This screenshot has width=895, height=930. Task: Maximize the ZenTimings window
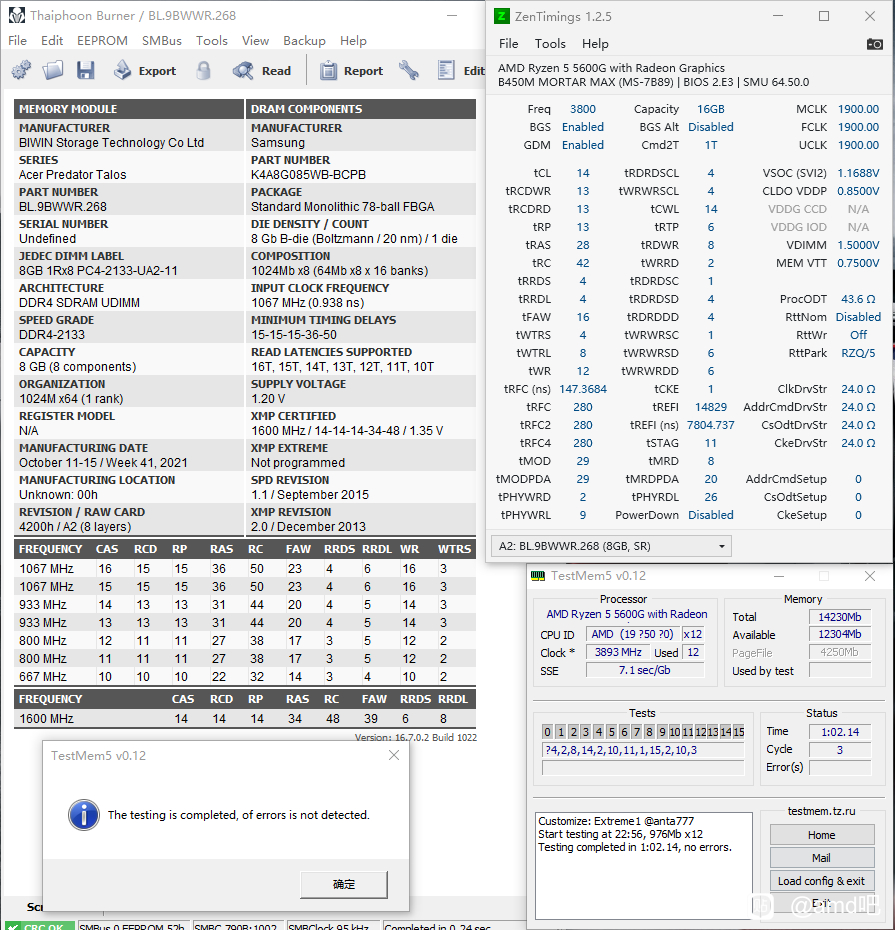click(824, 16)
